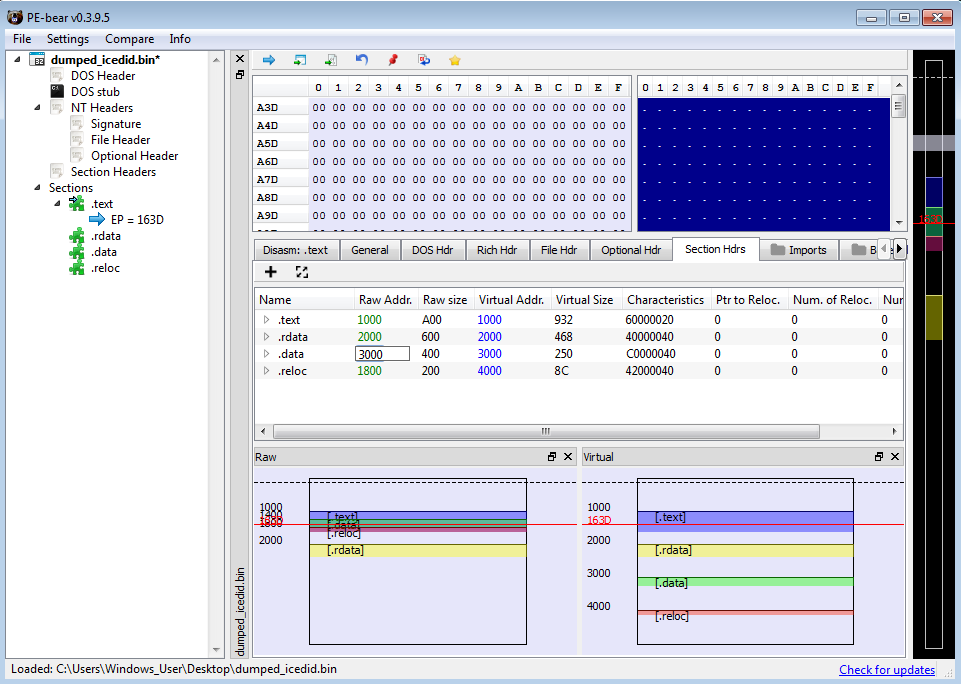This screenshot has width=961, height=684.
Task: Float the Virtual view panel
Action: pyautogui.click(x=879, y=457)
